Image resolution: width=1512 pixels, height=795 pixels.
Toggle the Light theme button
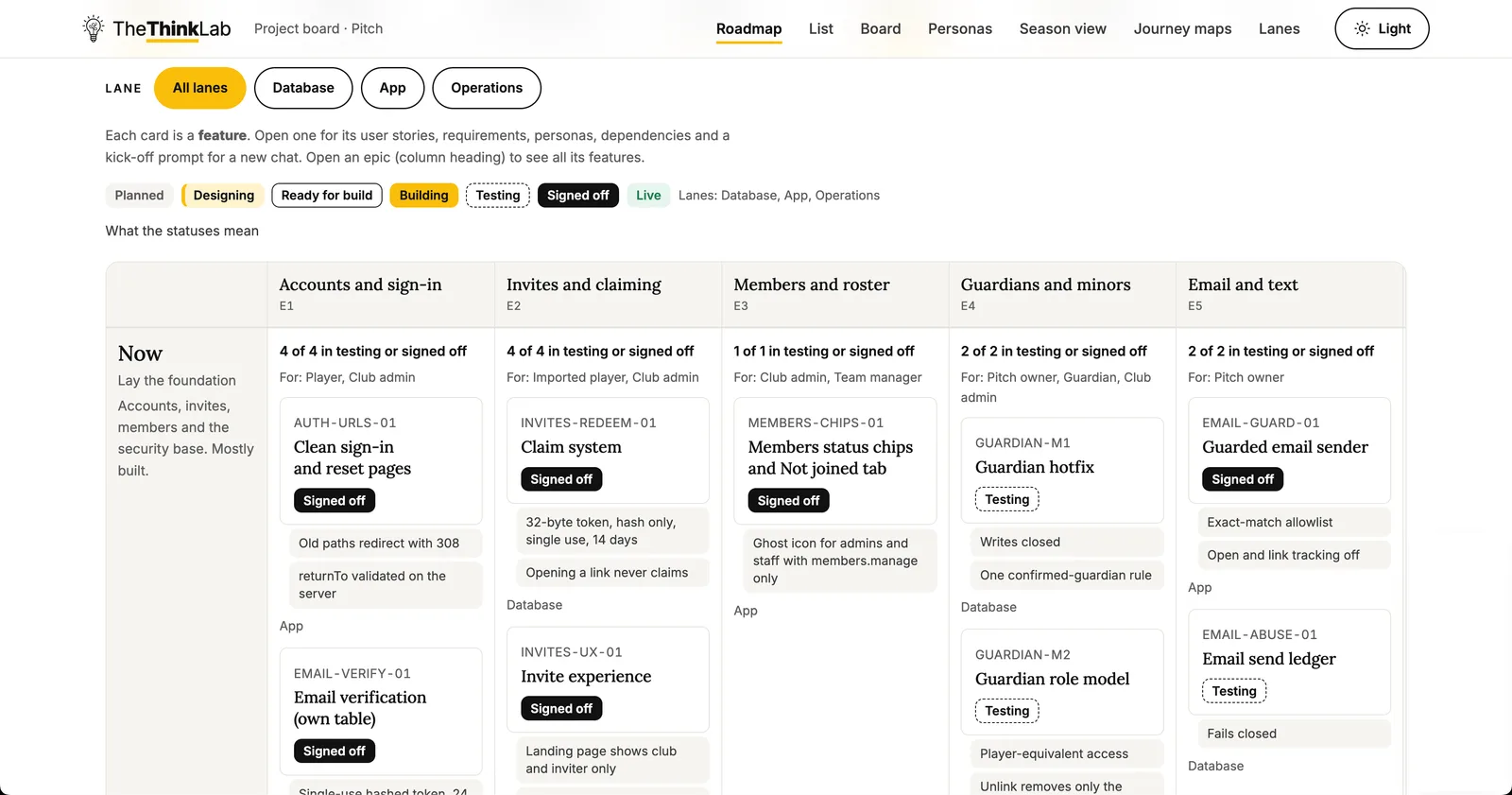click(x=1382, y=28)
